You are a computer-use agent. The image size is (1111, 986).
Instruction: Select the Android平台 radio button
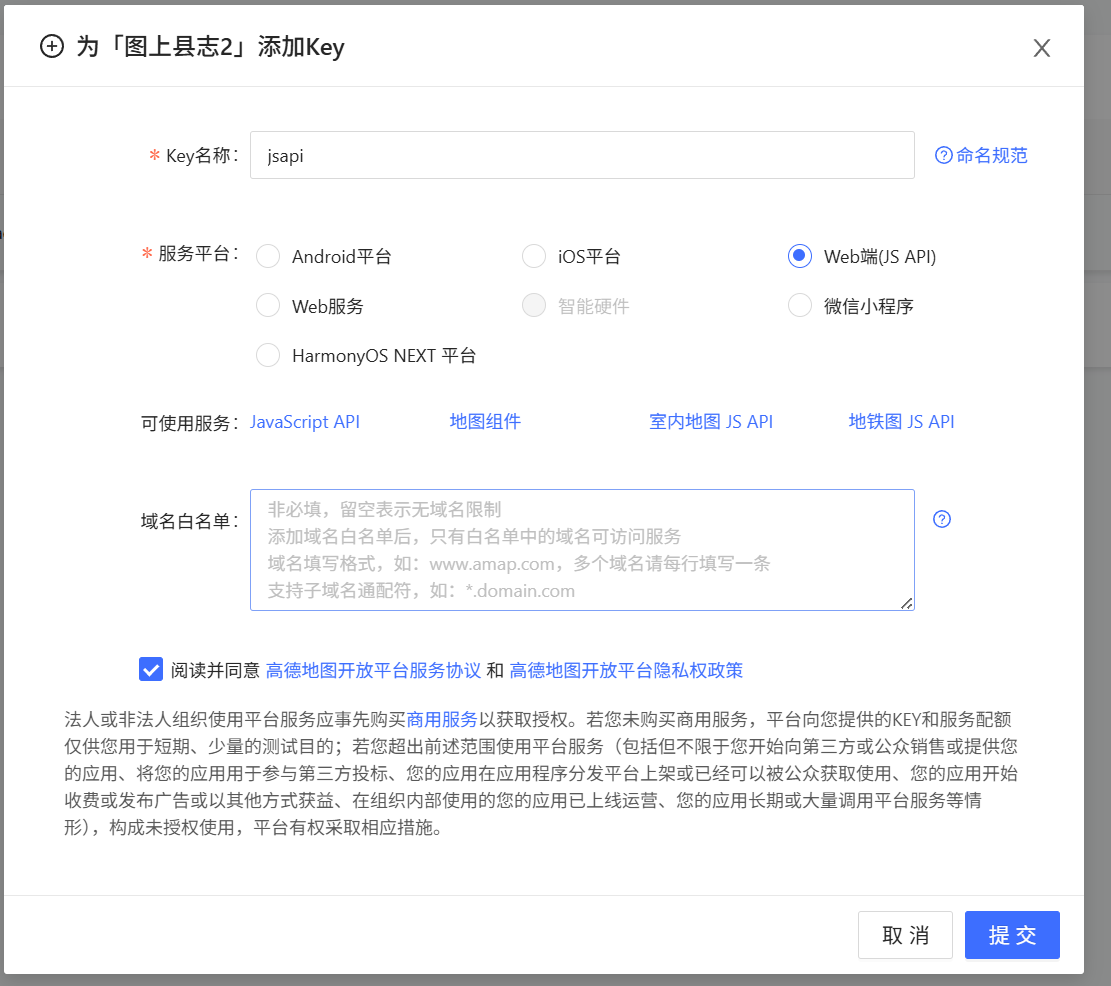point(268,256)
